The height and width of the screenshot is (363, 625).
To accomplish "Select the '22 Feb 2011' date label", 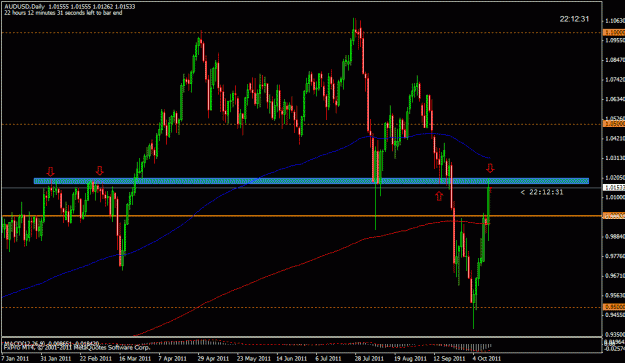I will (96, 358).
